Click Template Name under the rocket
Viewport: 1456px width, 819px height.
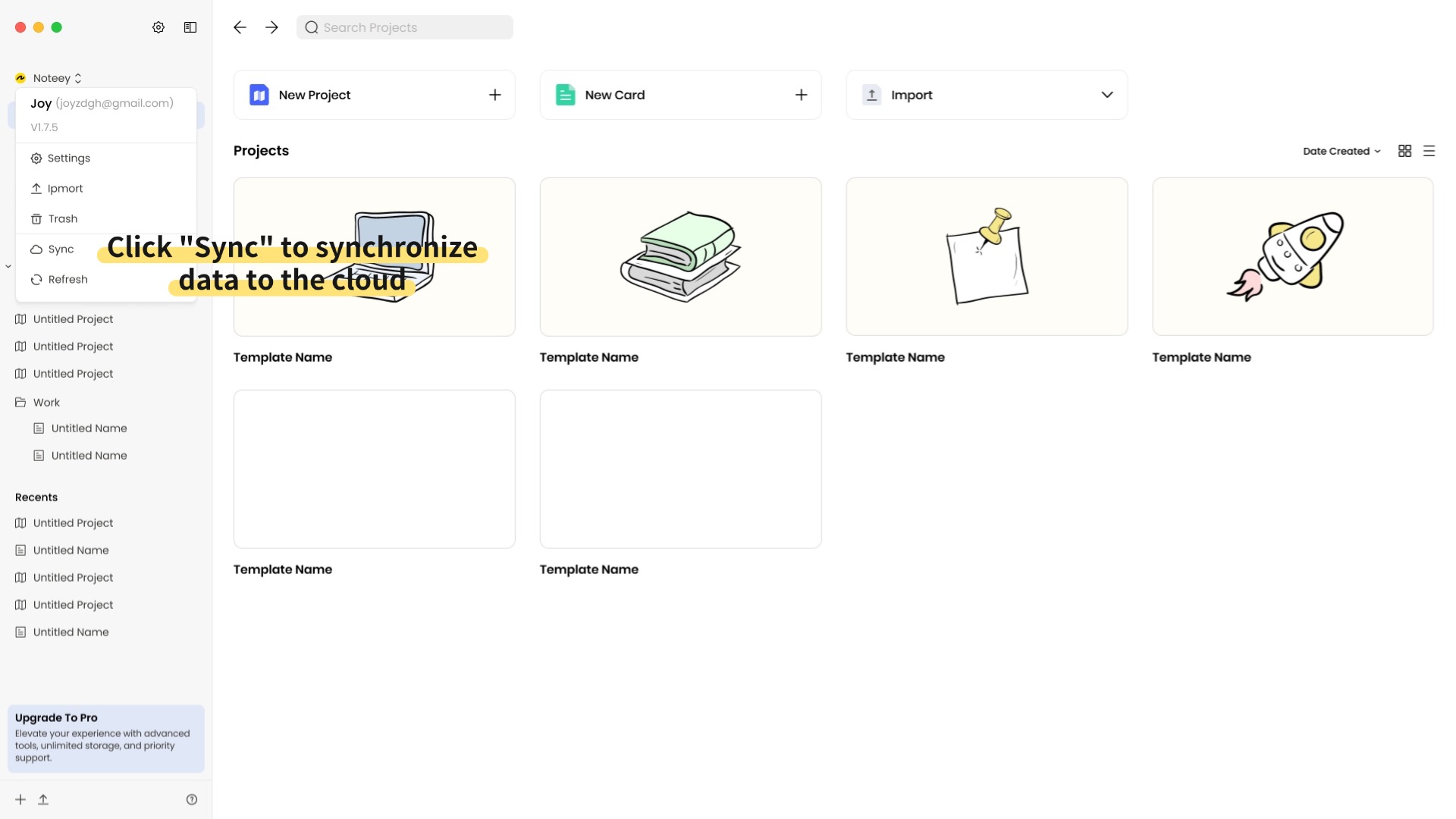pyautogui.click(x=1202, y=357)
